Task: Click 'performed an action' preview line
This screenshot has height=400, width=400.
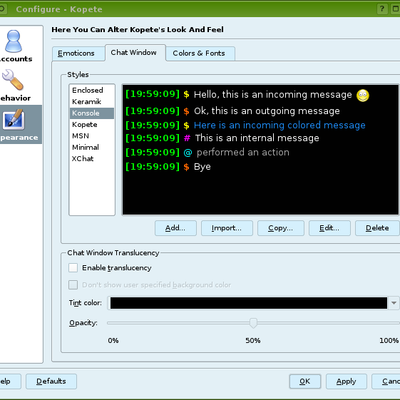Action: point(243,152)
